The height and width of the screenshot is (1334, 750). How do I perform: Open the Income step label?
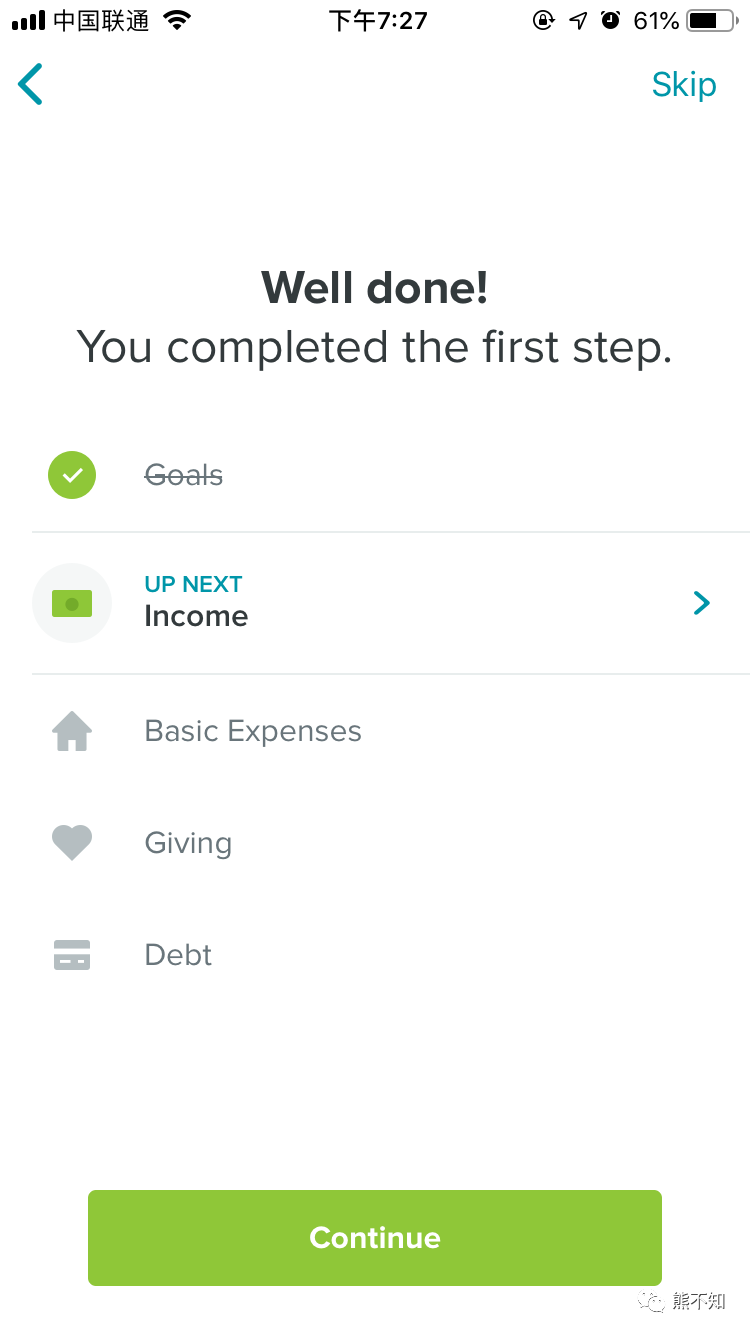click(196, 616)
